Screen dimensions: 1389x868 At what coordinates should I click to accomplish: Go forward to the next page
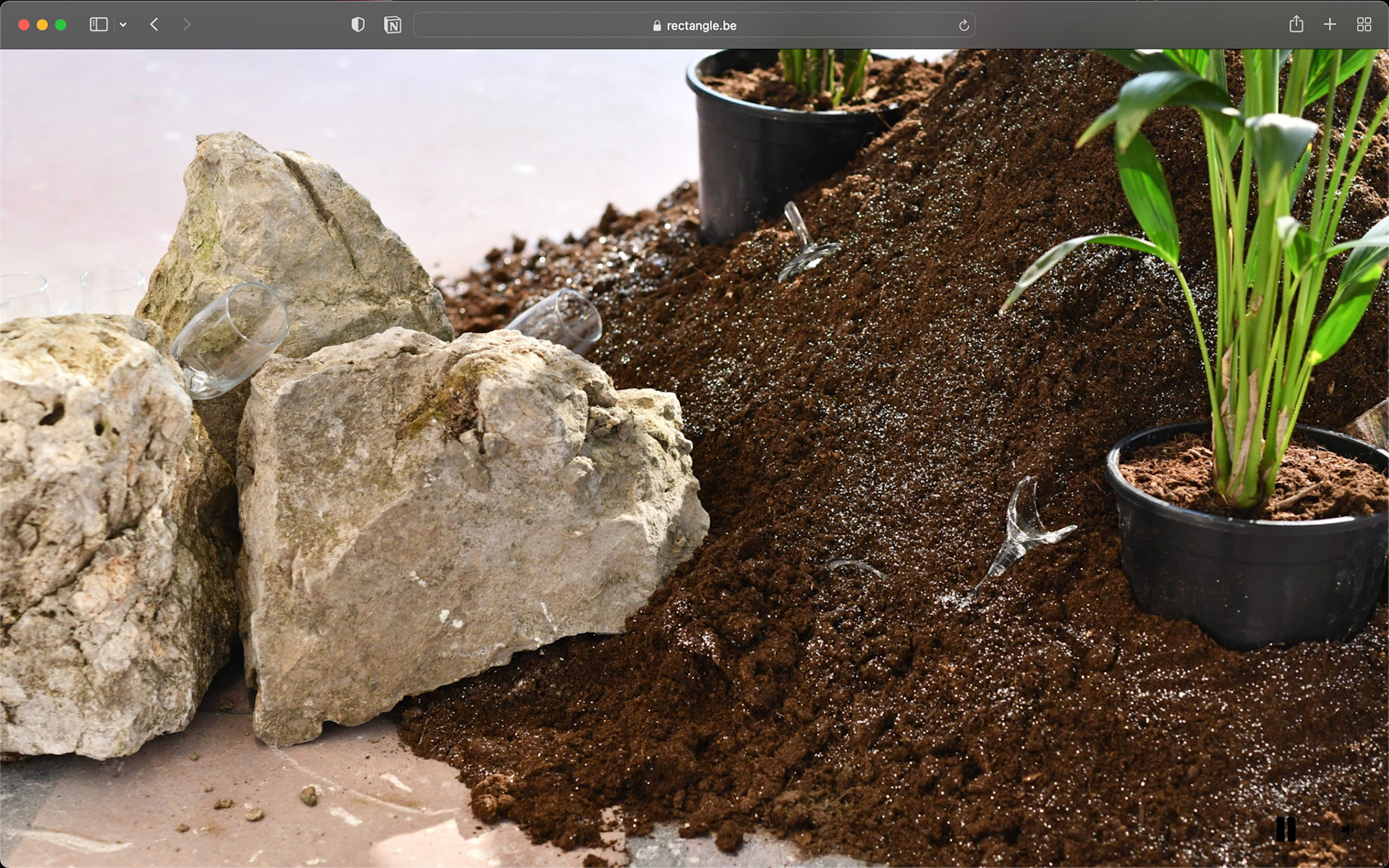click(x=187, y=25)
